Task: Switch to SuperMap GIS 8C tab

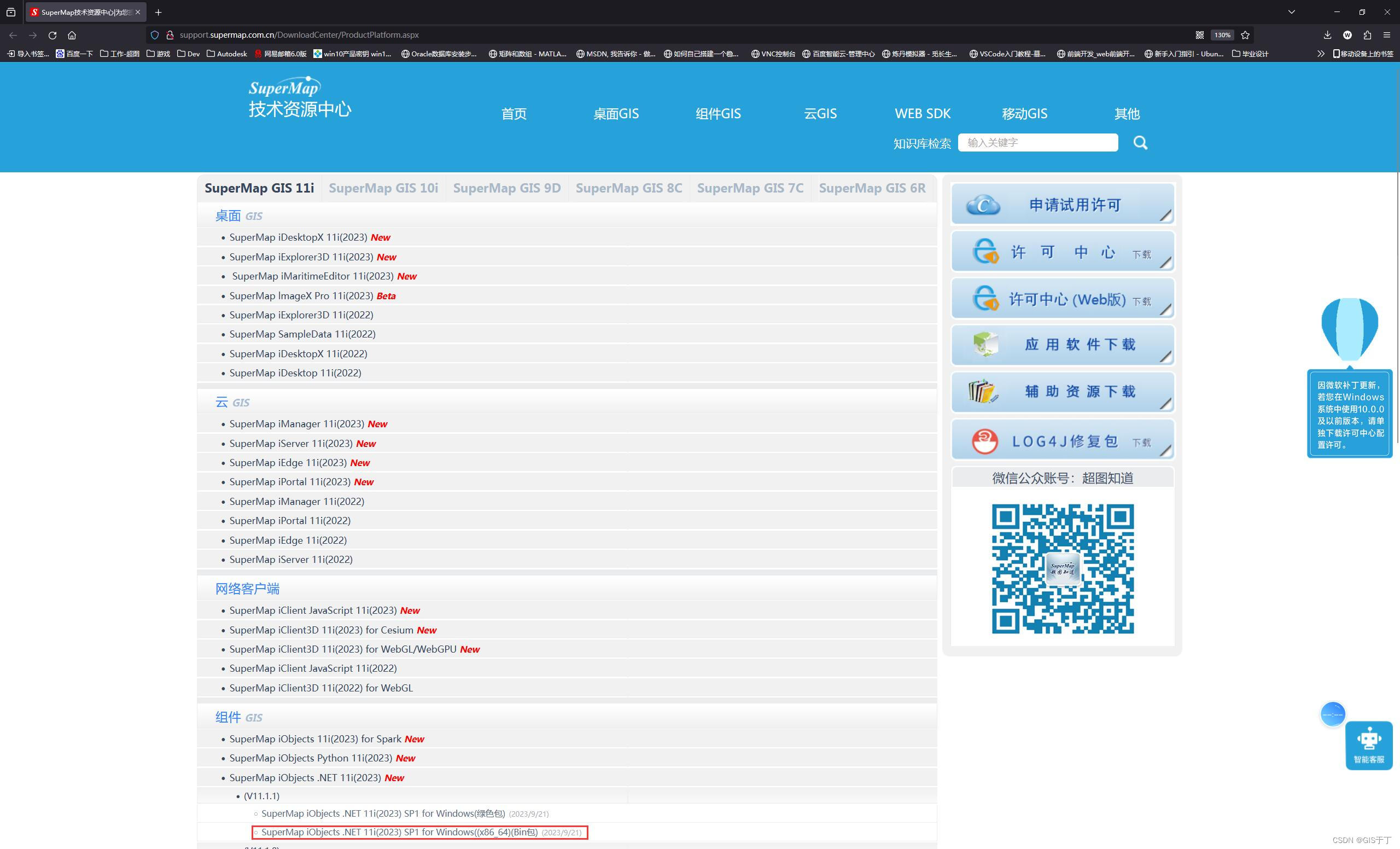Action: [629, 188]
